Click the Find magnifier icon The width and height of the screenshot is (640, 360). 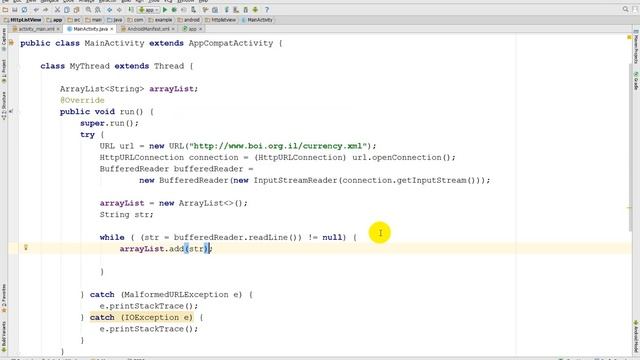coord(88,10)
